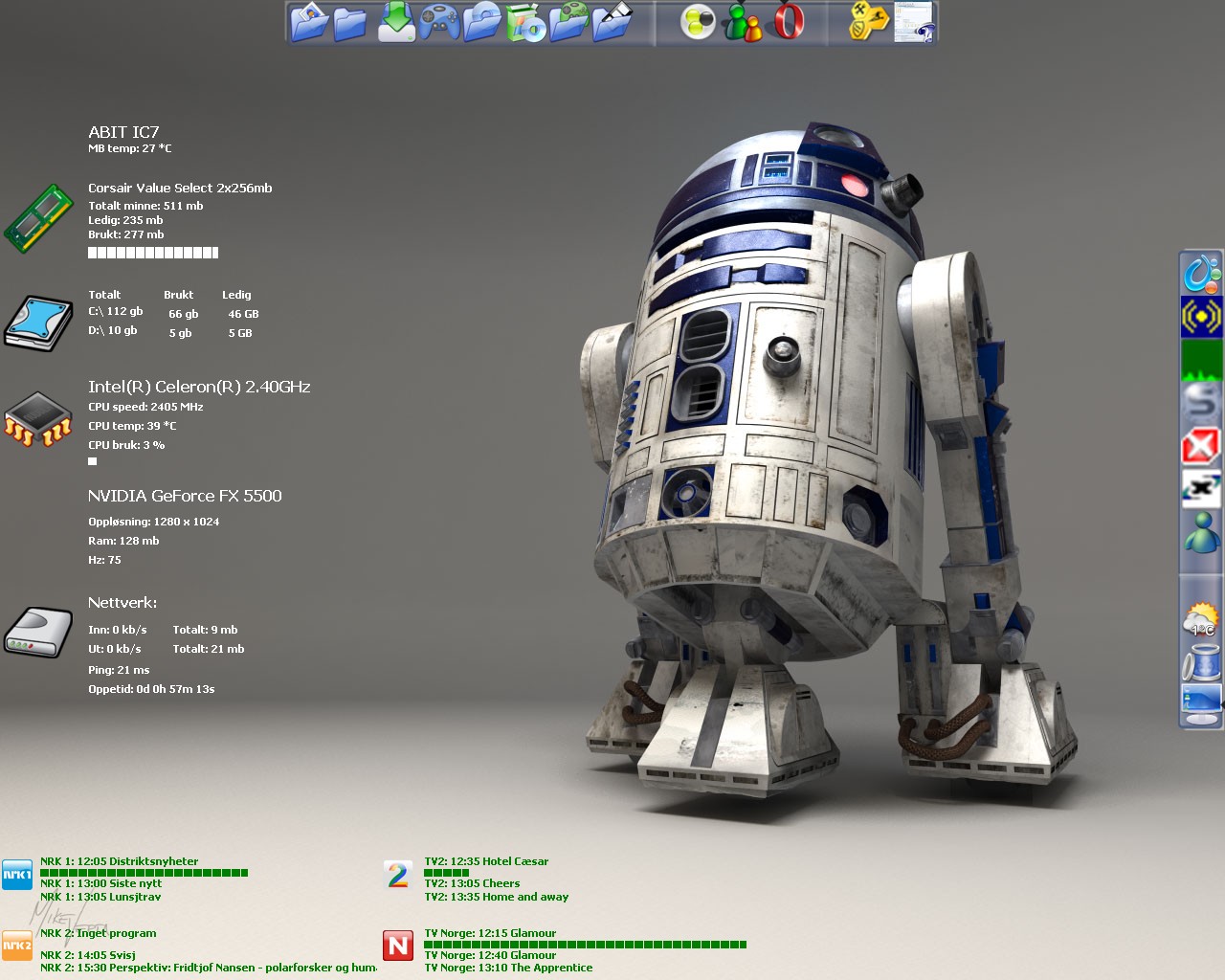1225x980 pixels.
Task: Click 'NRK 1: 13:00 Siste nytt' listing
Action: 100,883
